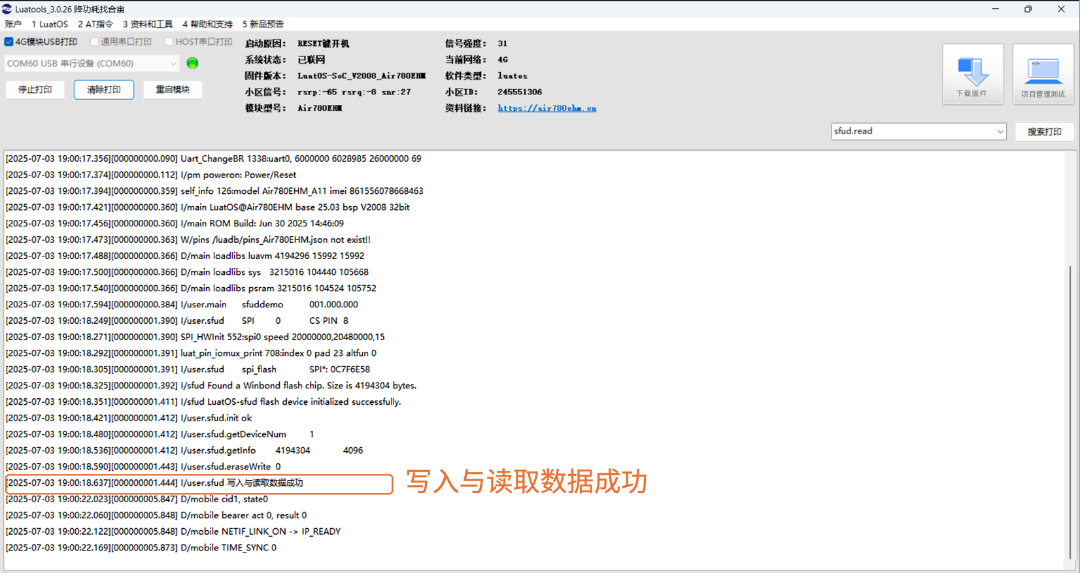Open the 2 AT指令 menu

pyautogui.click(x=95, y=24)
